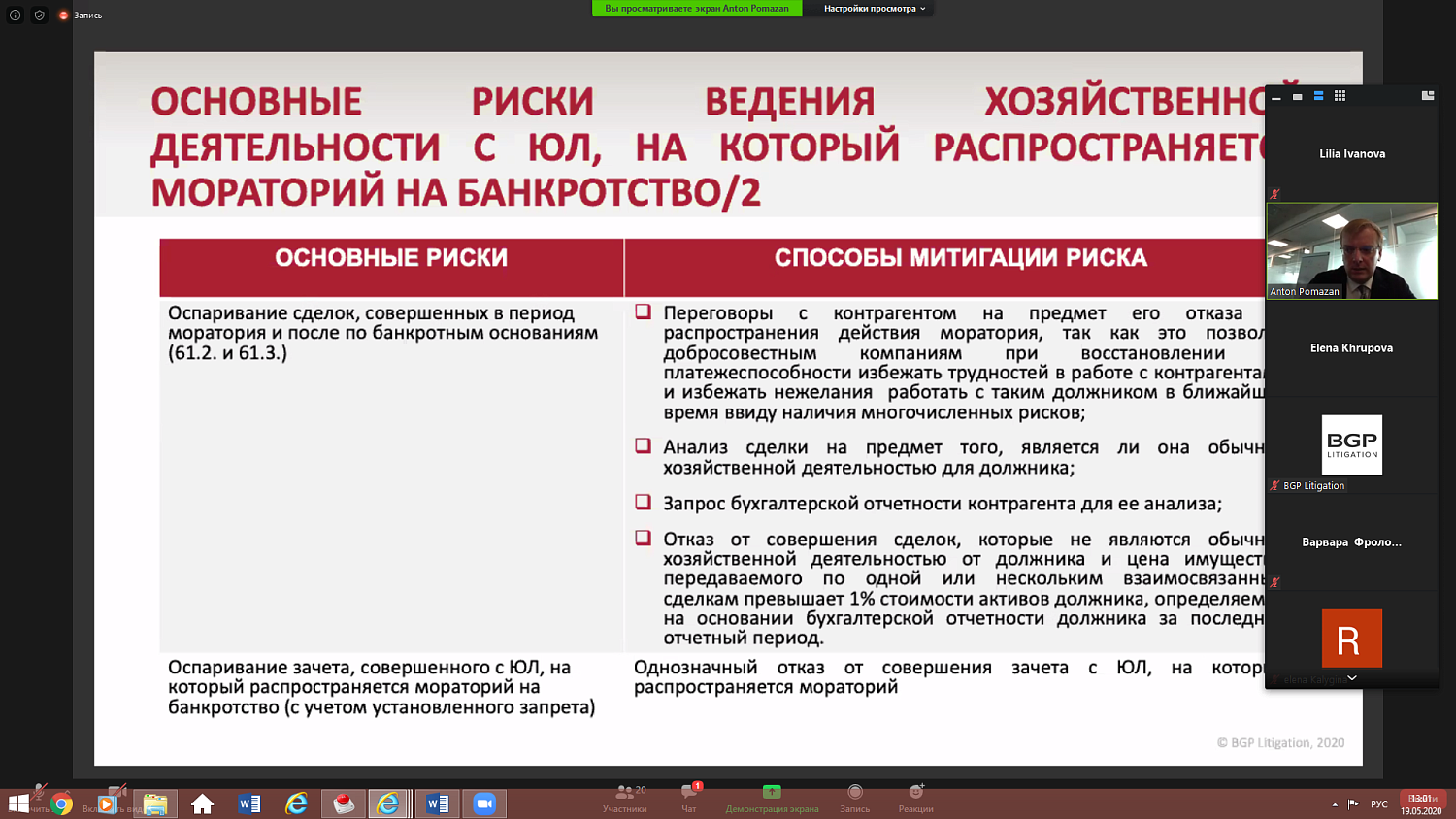1456x819 pixels.
Task: Click the Однозначный отказ от совершения зачета text
Action: click(948, 677)
